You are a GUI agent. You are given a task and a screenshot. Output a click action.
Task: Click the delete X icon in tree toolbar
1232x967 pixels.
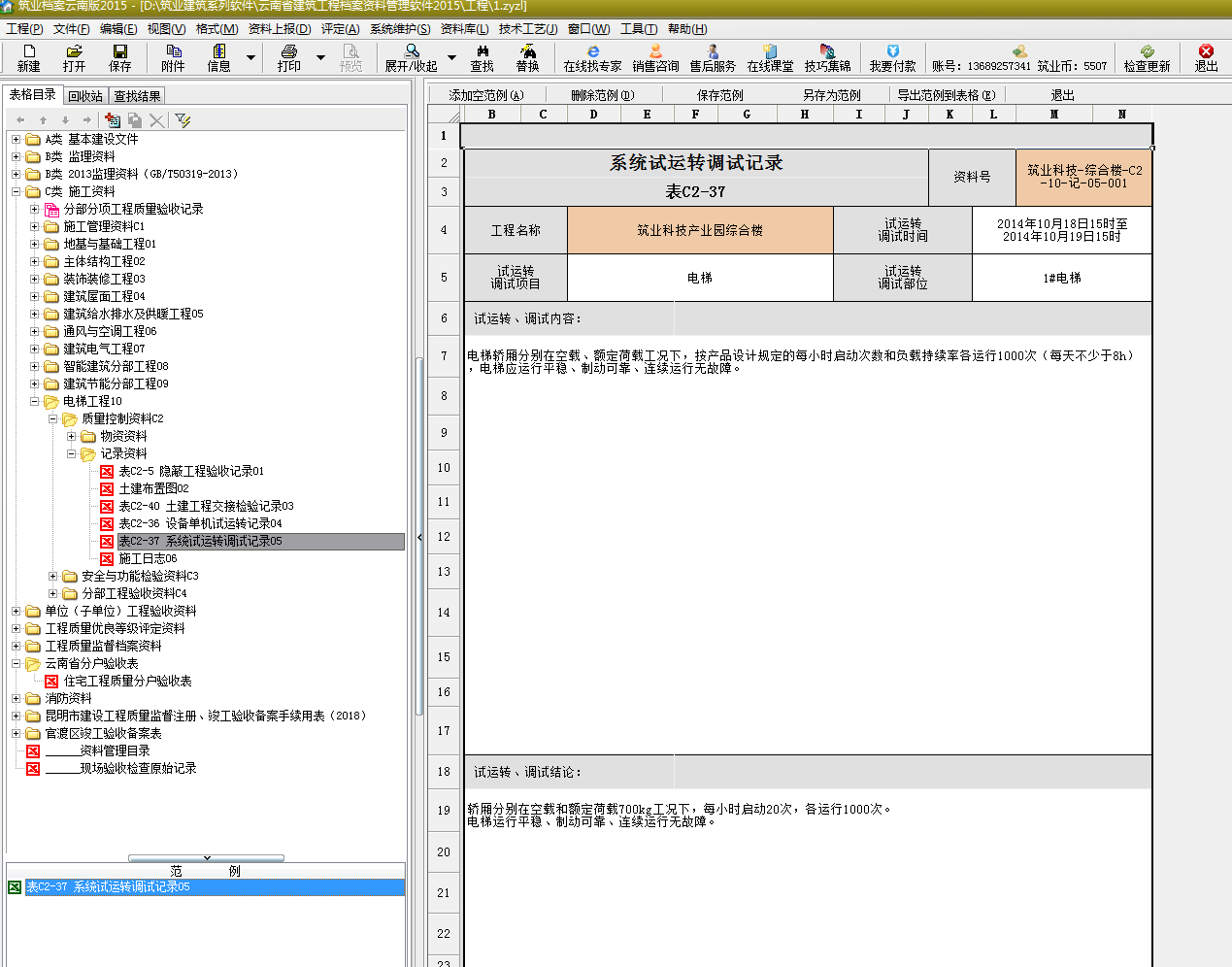[x=157, y=119]
